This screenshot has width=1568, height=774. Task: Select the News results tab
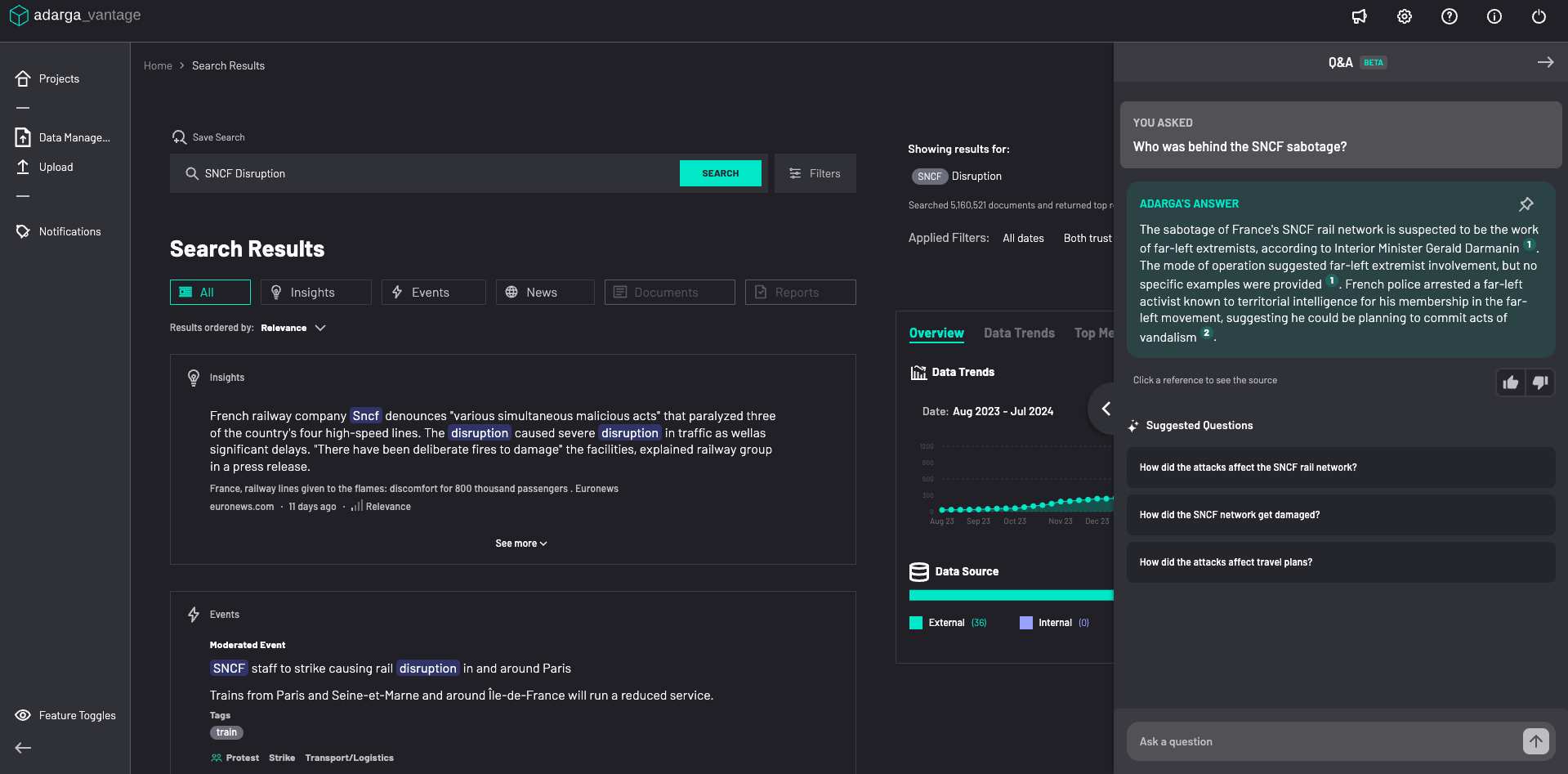coord(545,293)
